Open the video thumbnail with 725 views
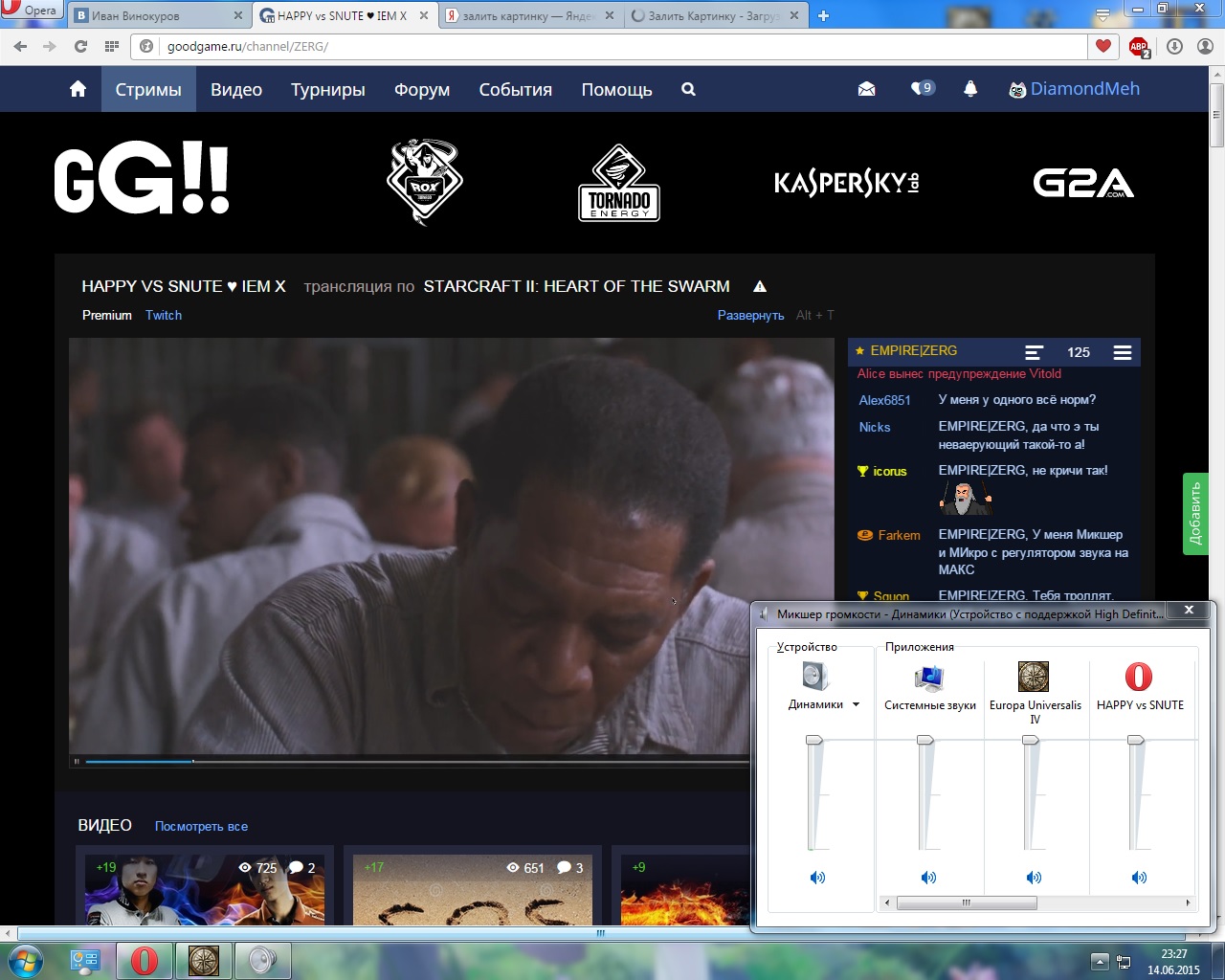The width and height of the screenshot is (1225, 980). (205, 889)
